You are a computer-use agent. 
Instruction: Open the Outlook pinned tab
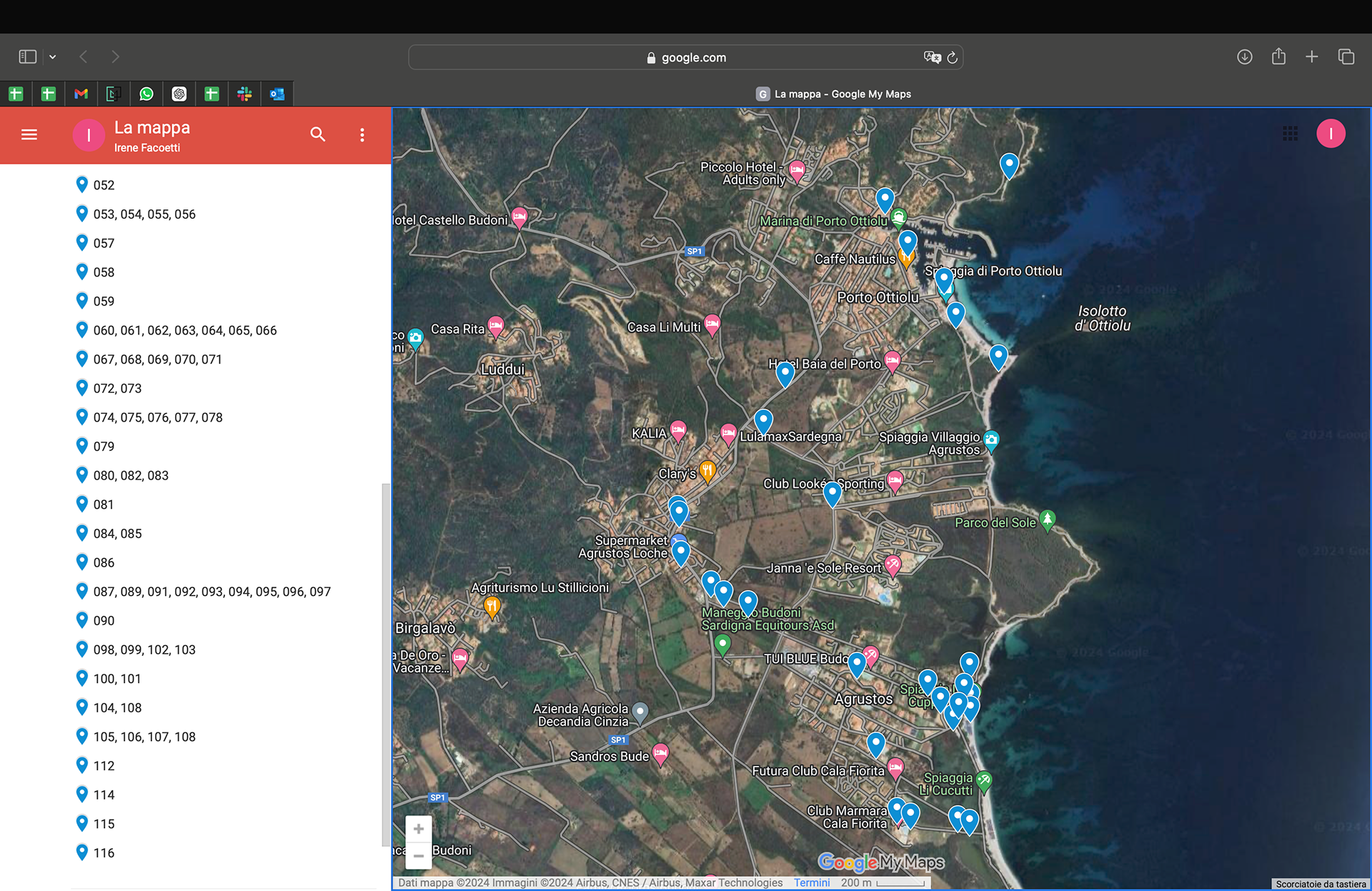point(277,94)
